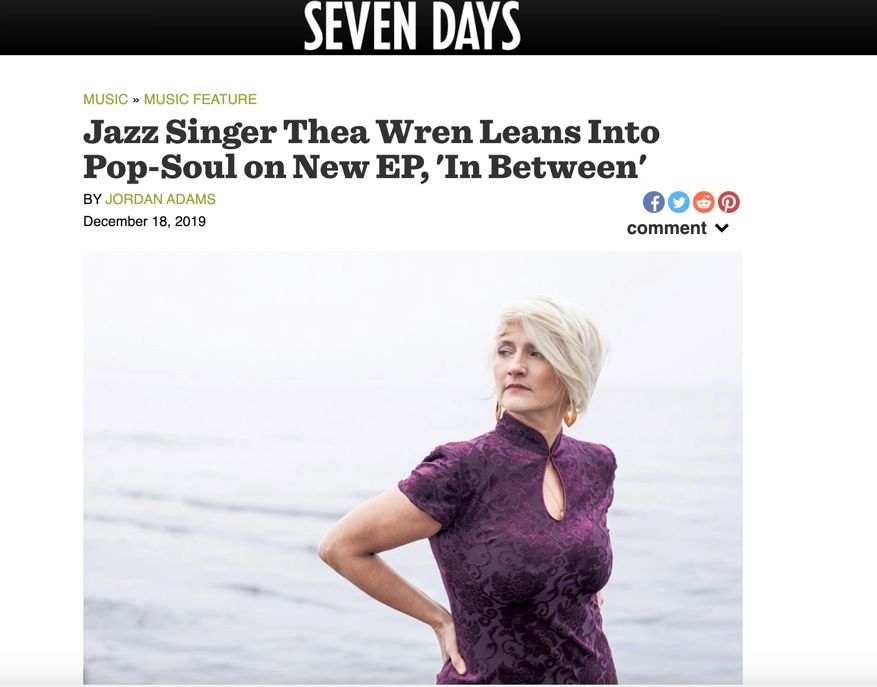This screenshot has width=877, height=687.
Task: Open the comment dropdown label
Action: click(x=667, y=228)
